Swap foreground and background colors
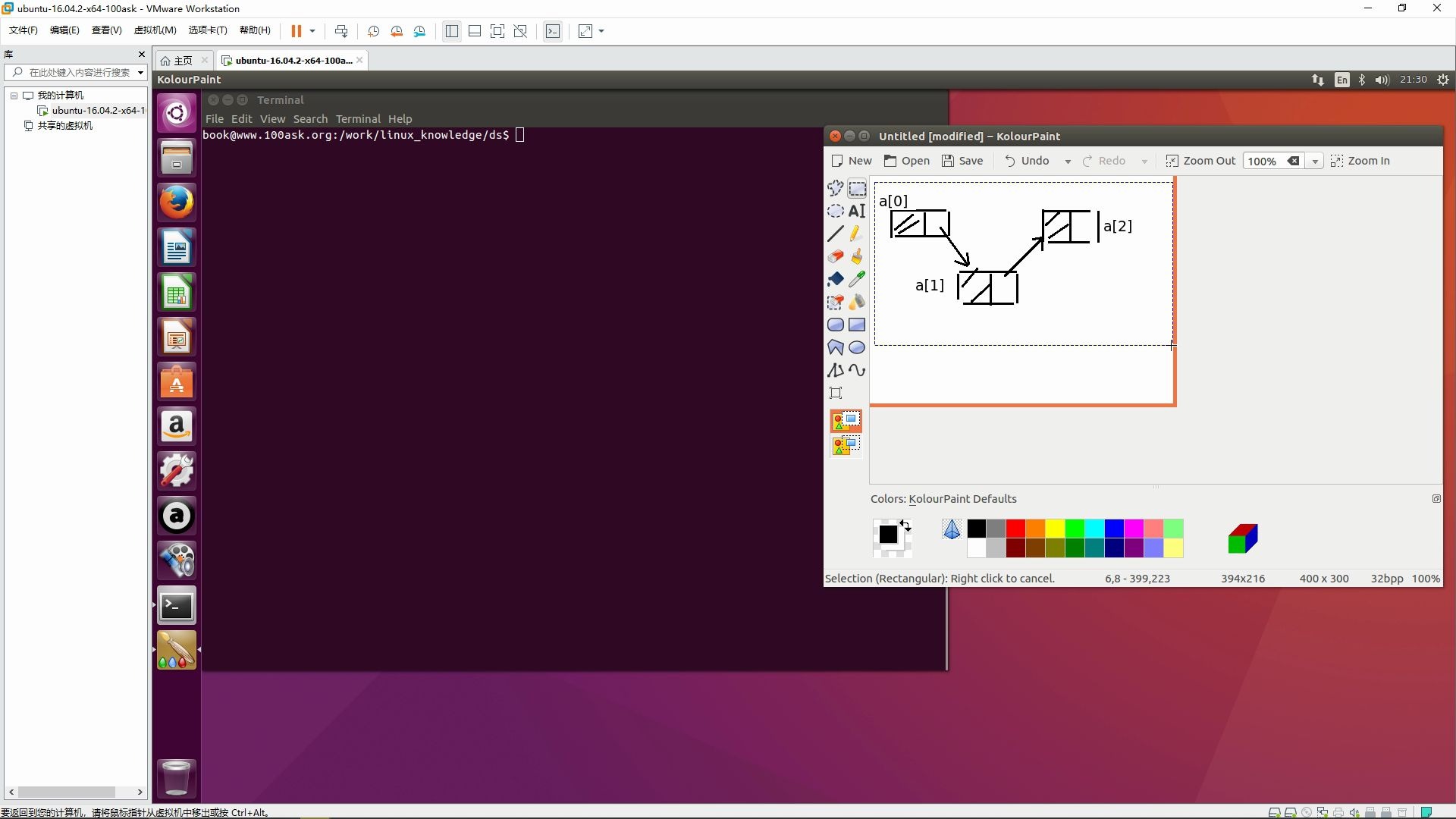This screenshot has height=819, width=1456. click(x=905, y=525)
